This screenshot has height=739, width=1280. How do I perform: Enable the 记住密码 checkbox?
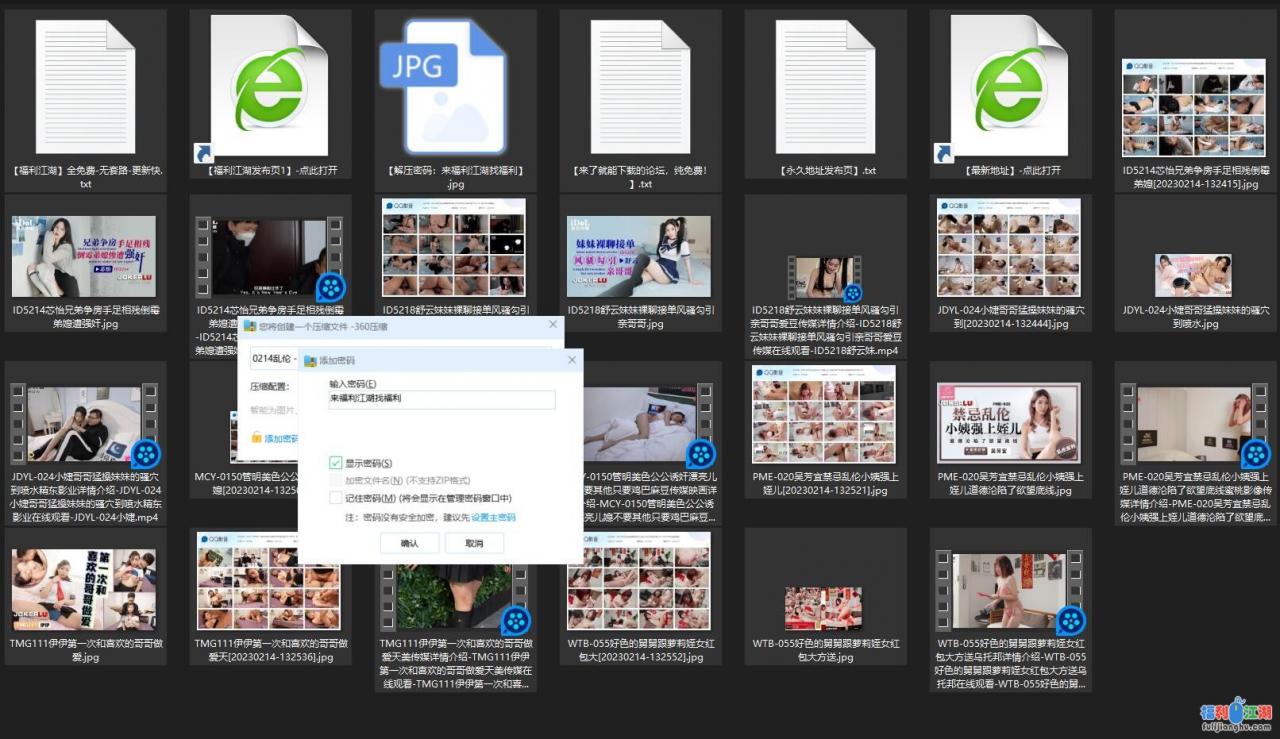coord(336,498)
